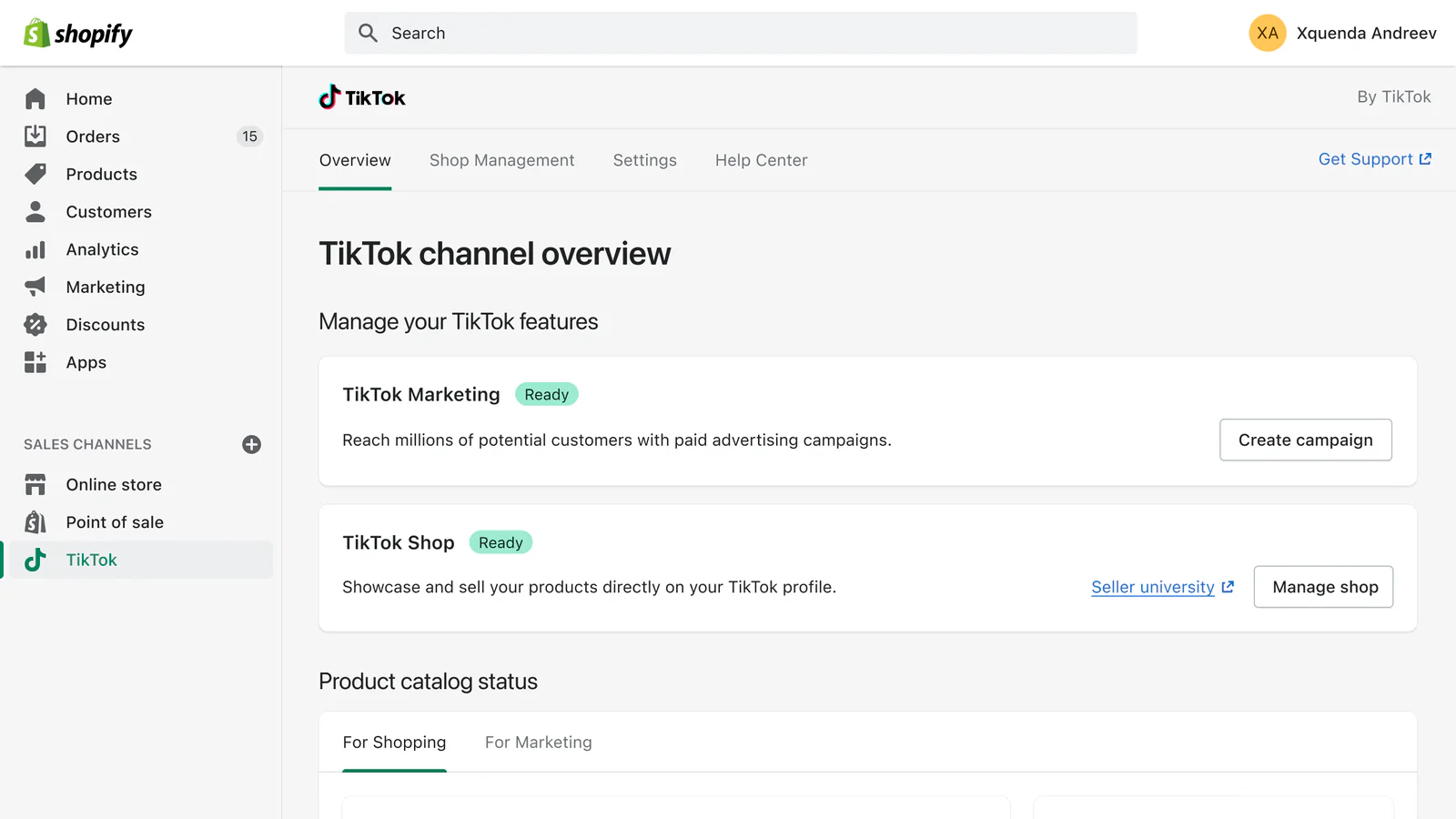Click the Manage shop button

coord(1323,587)
